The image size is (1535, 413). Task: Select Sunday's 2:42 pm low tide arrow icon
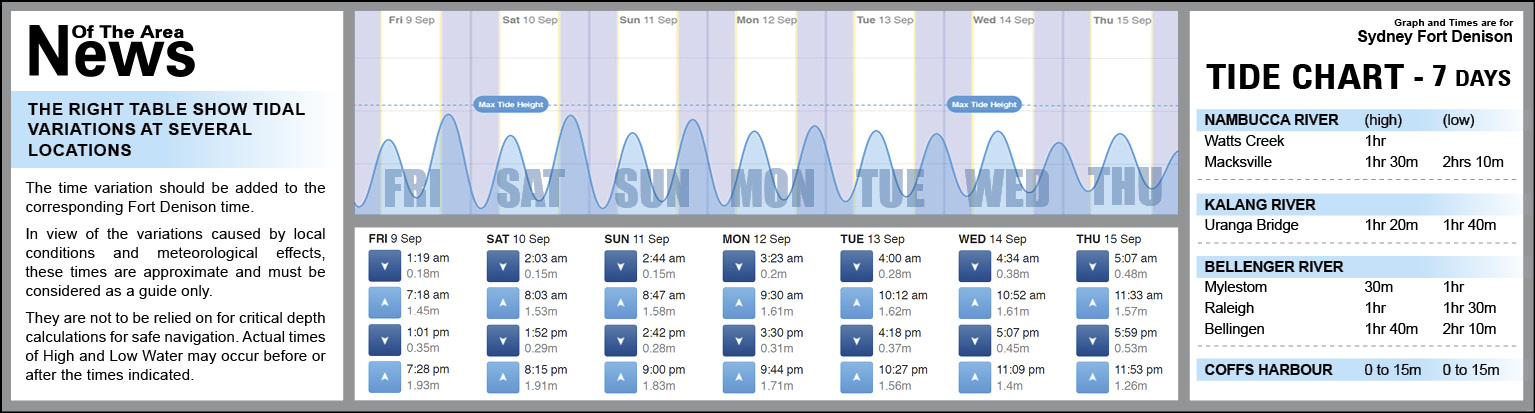coord(621,340)
